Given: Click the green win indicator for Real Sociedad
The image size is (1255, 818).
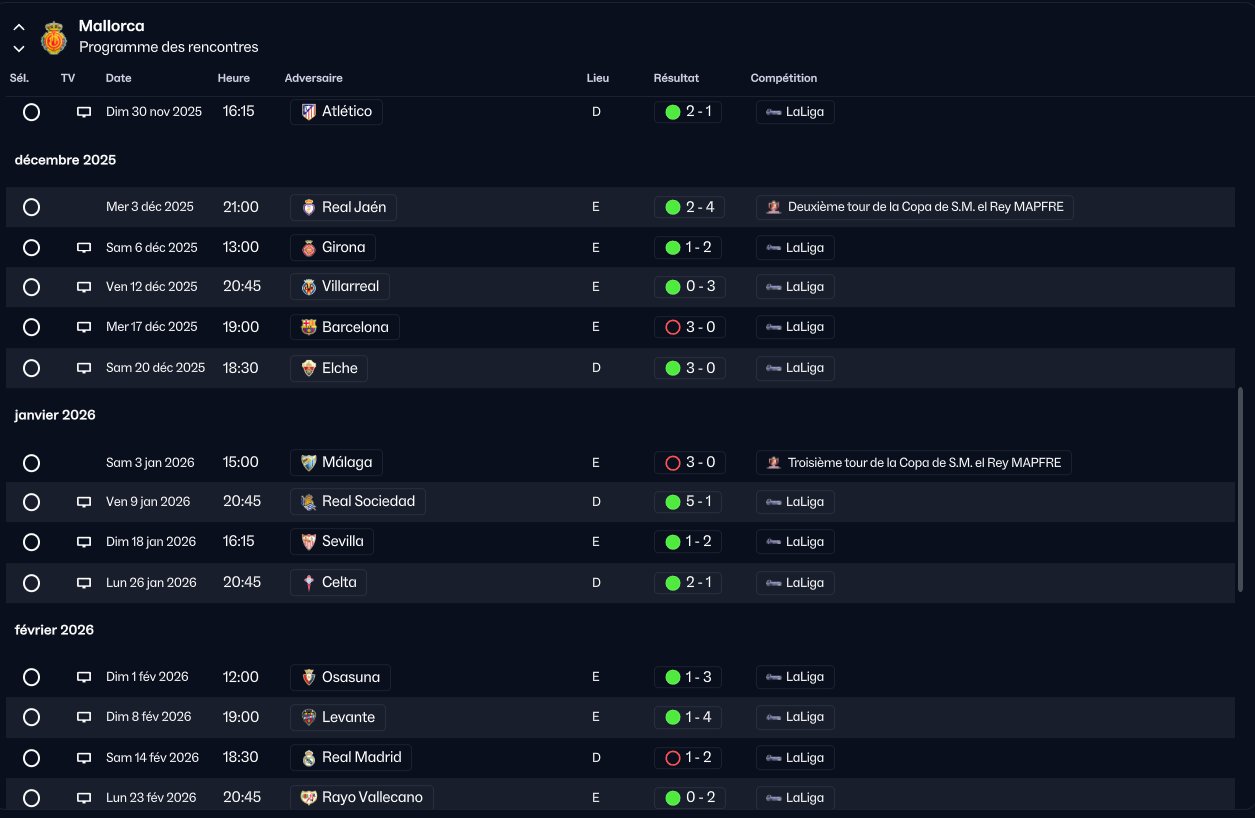Looking at the screenshot, I should tap(672, 502).
